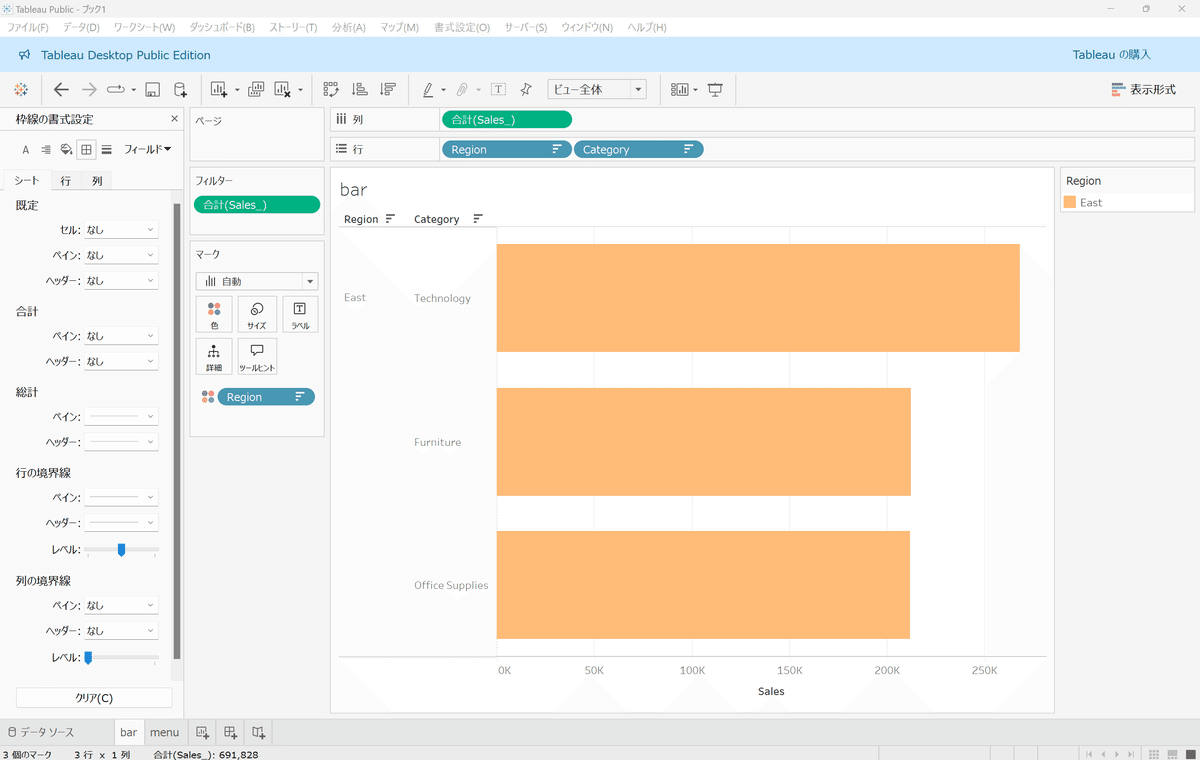Click the new story tab icon
The width and height of the screenshot is (1200, 760).
point(258,732)
